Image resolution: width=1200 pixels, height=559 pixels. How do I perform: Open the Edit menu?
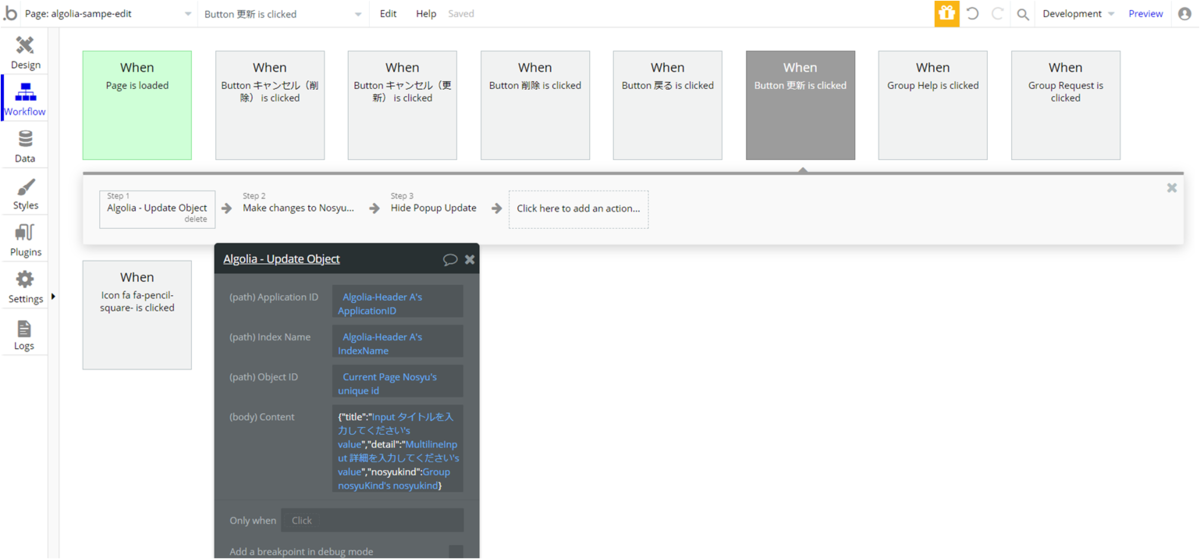pos(388,14)
